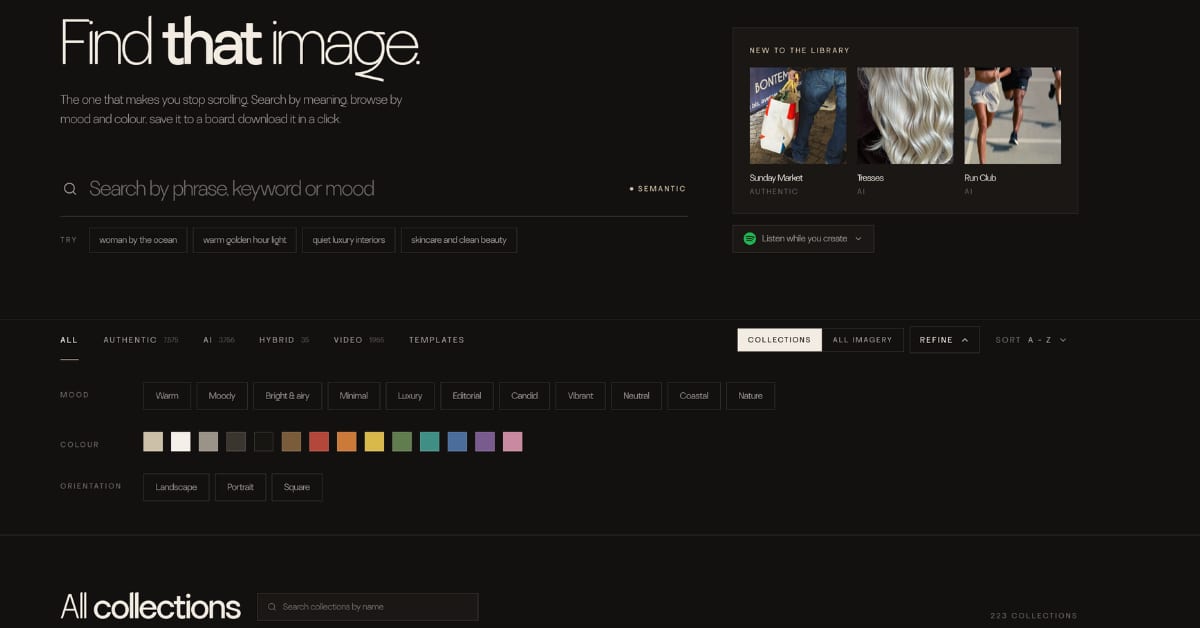The width and height of the screenshot is (1200, 628).
Task: Pick the yellow colour swatch
Action: [x=374, y=442]
